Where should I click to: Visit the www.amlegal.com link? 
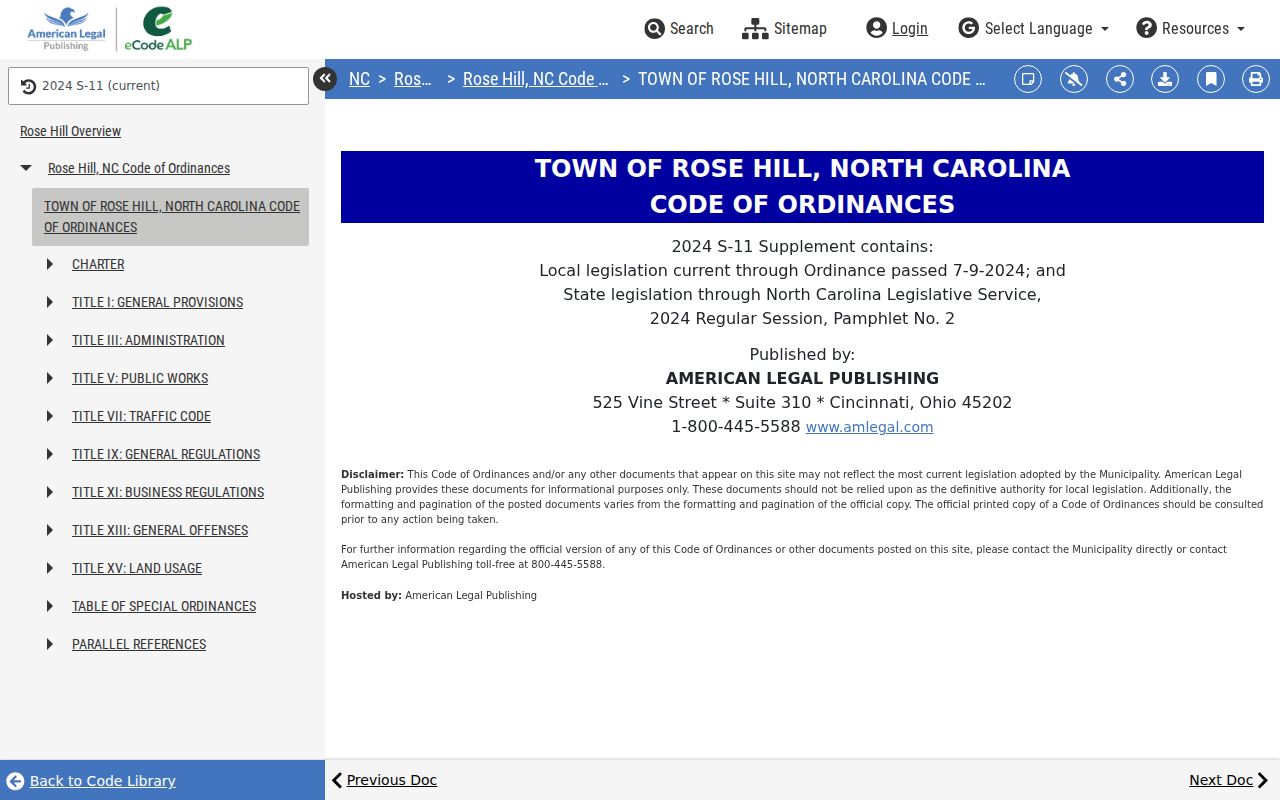coord(869,427)
